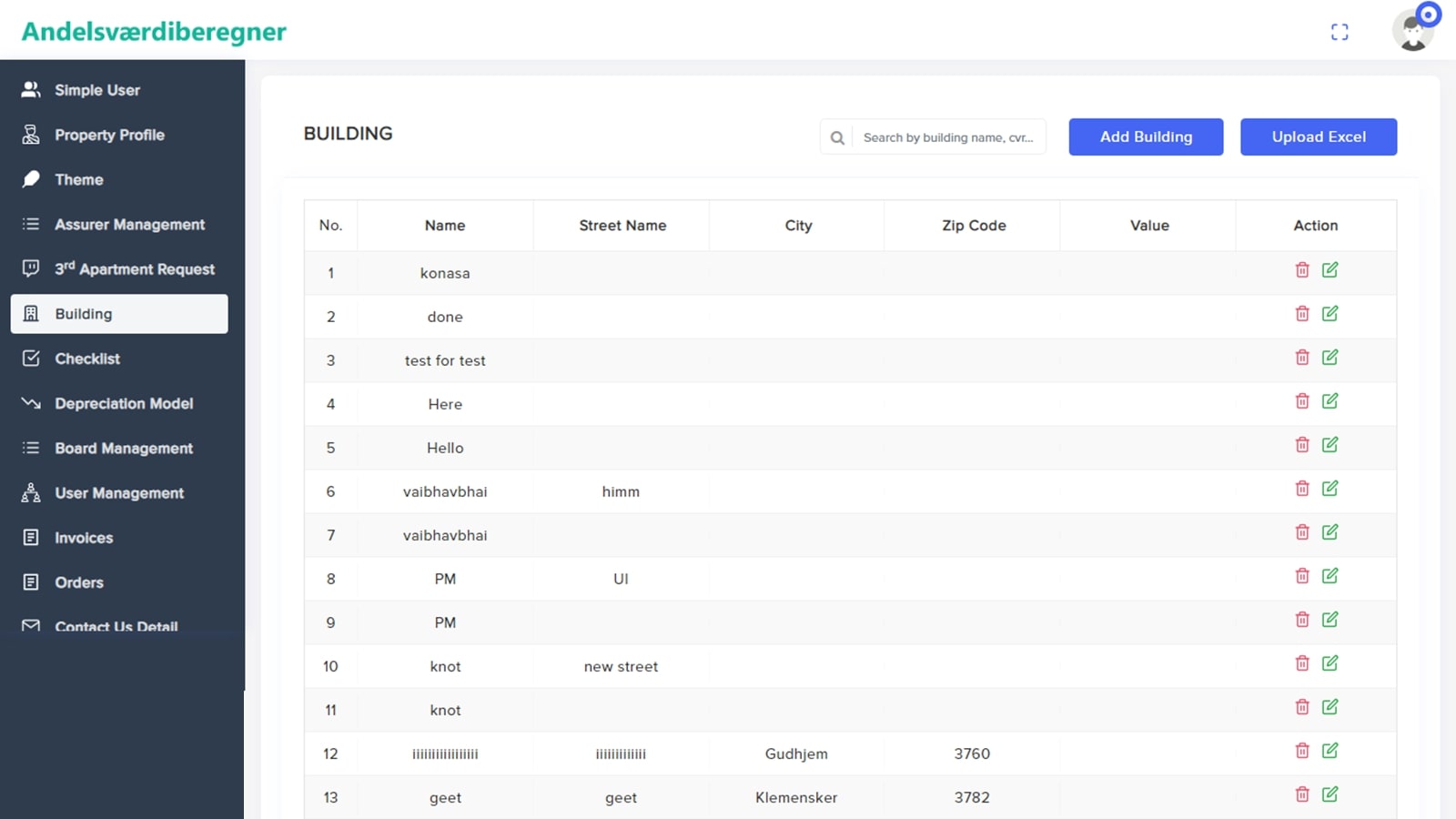Click the search magnifier icon

coord(837,137)
